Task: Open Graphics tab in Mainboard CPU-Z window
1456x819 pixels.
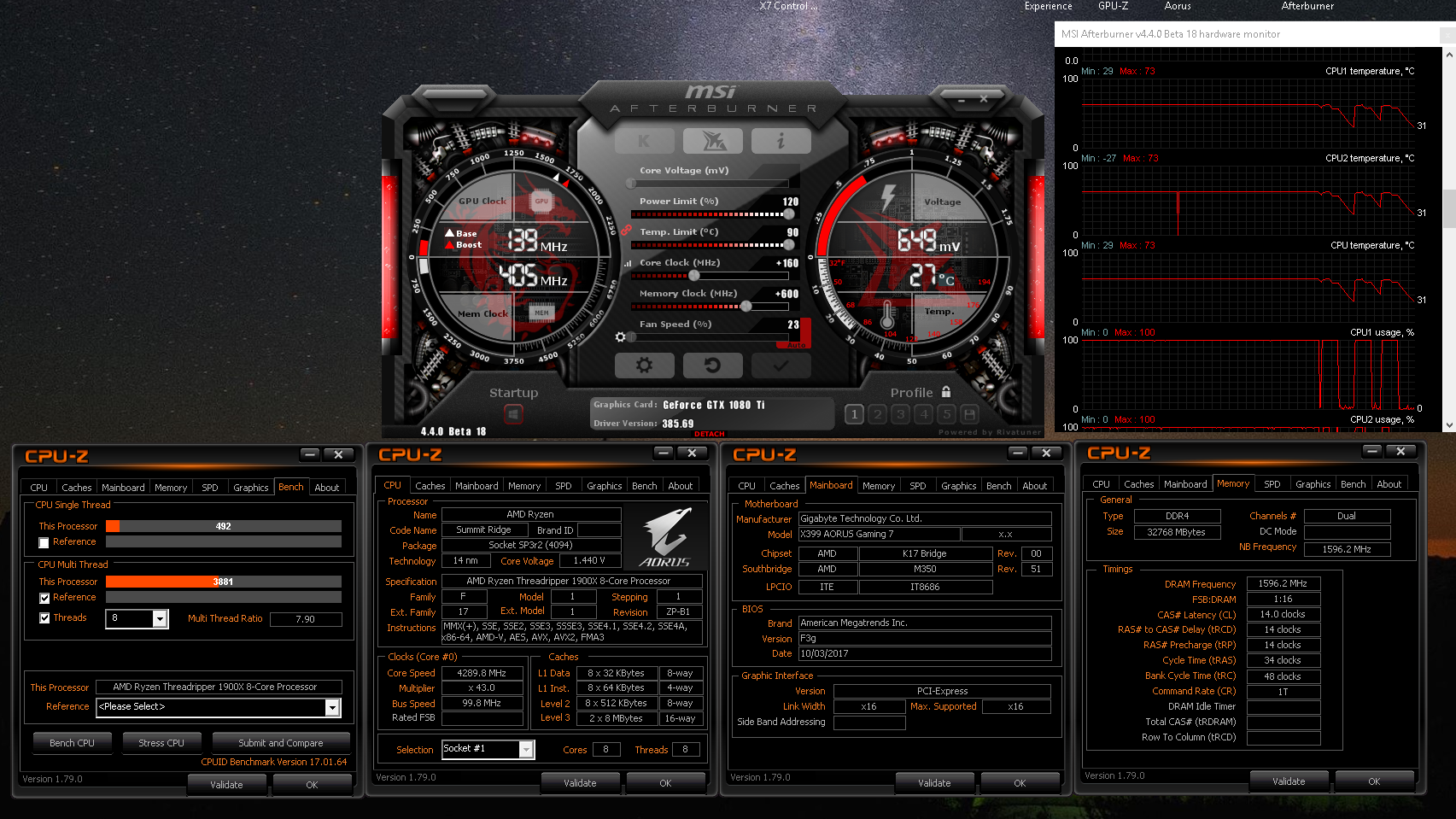Action: (958, 486)
